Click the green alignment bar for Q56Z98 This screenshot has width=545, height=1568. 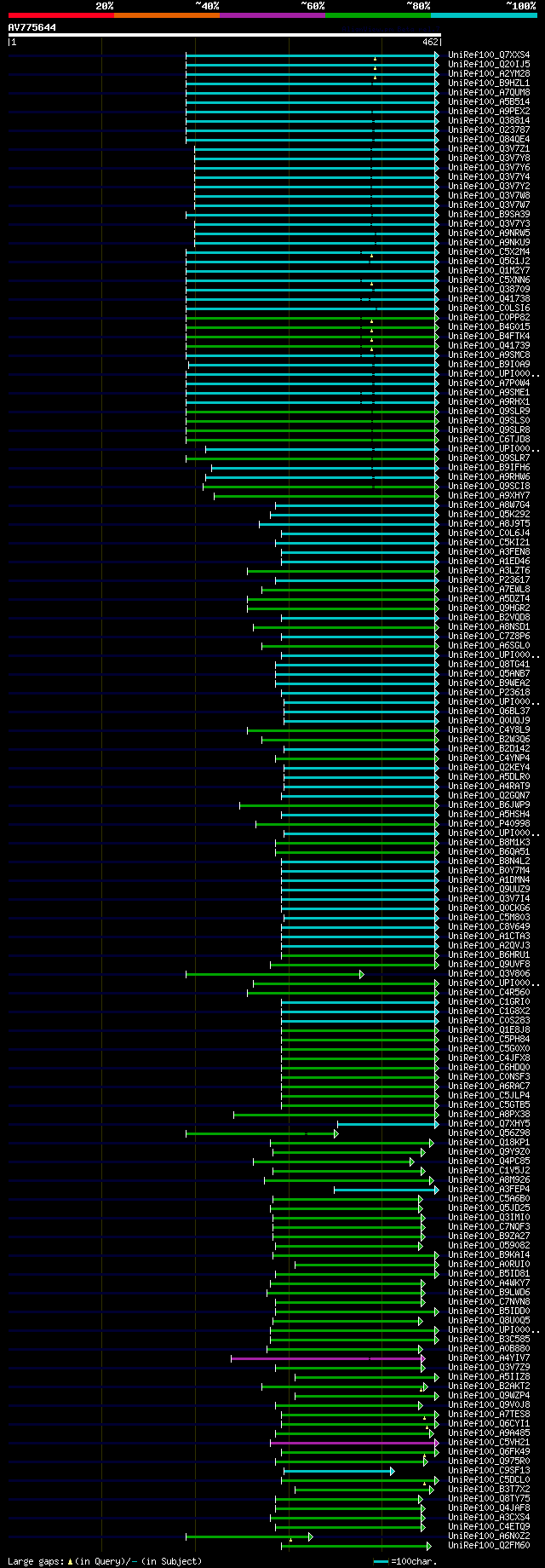tap(261, 1133)
